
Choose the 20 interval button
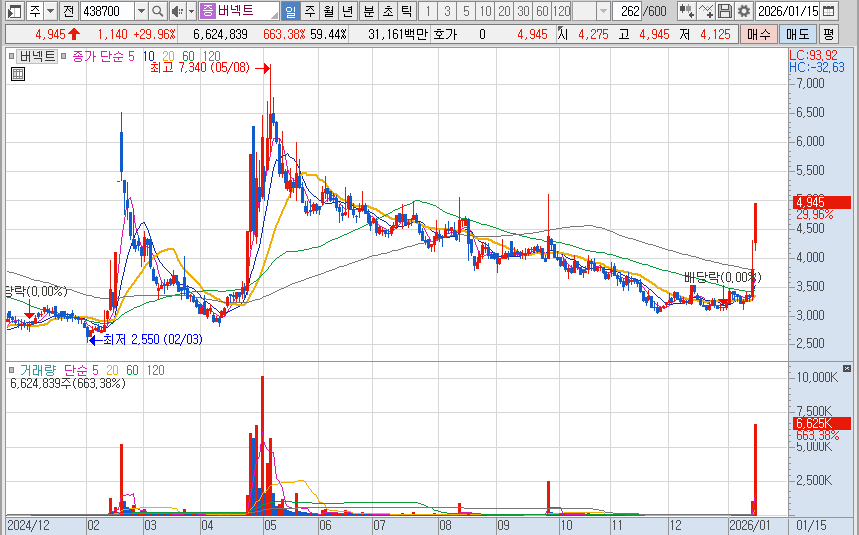[x=504, y=10]
